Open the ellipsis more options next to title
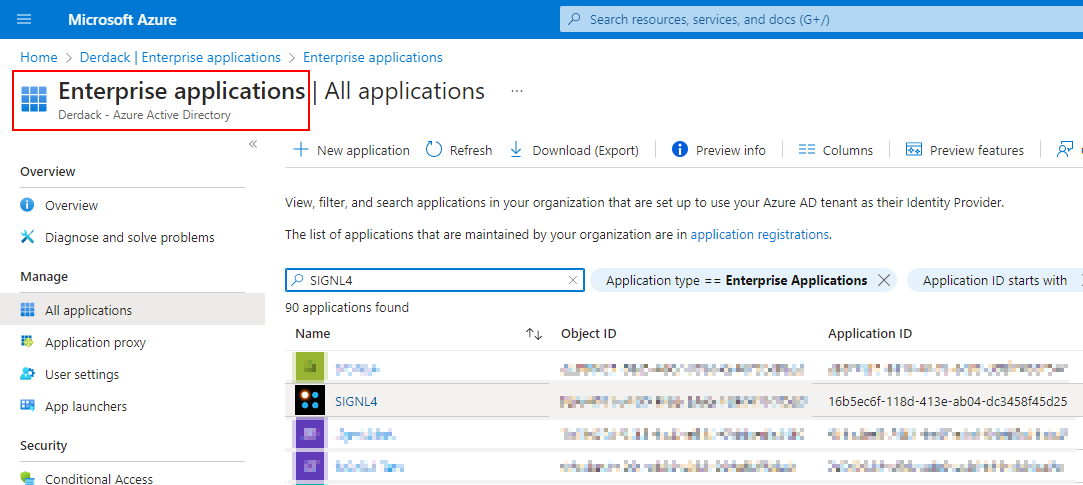This screenshot has width=1083, height=485. pos(517,91)
